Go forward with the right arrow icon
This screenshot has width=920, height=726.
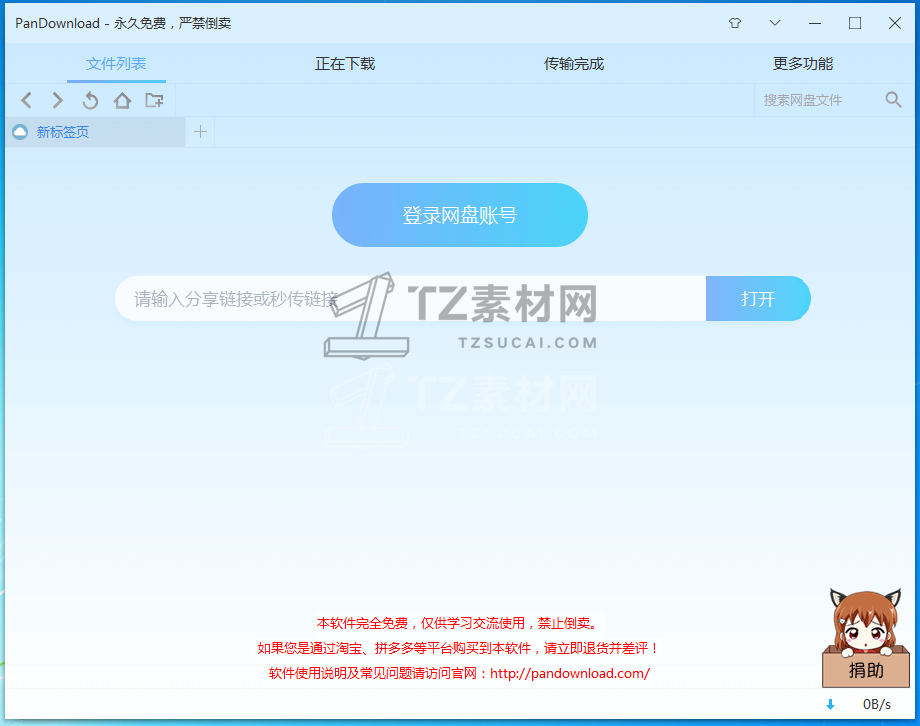coord(58,100)
